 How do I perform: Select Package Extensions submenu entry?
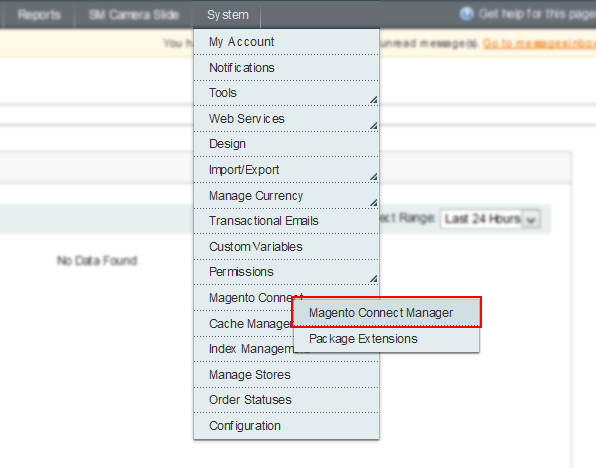387,339
